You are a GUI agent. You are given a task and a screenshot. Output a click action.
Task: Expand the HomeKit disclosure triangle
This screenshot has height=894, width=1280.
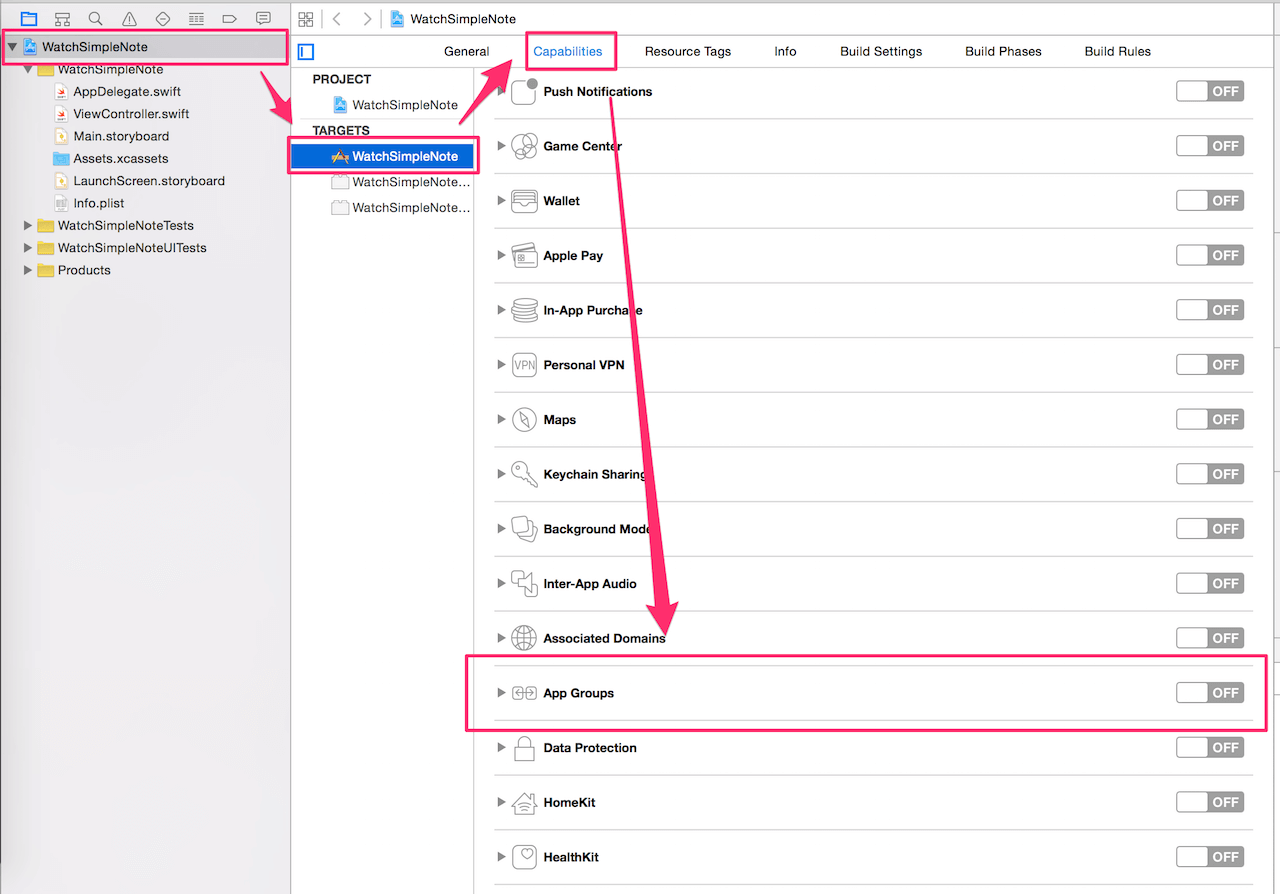pos(502,802)
